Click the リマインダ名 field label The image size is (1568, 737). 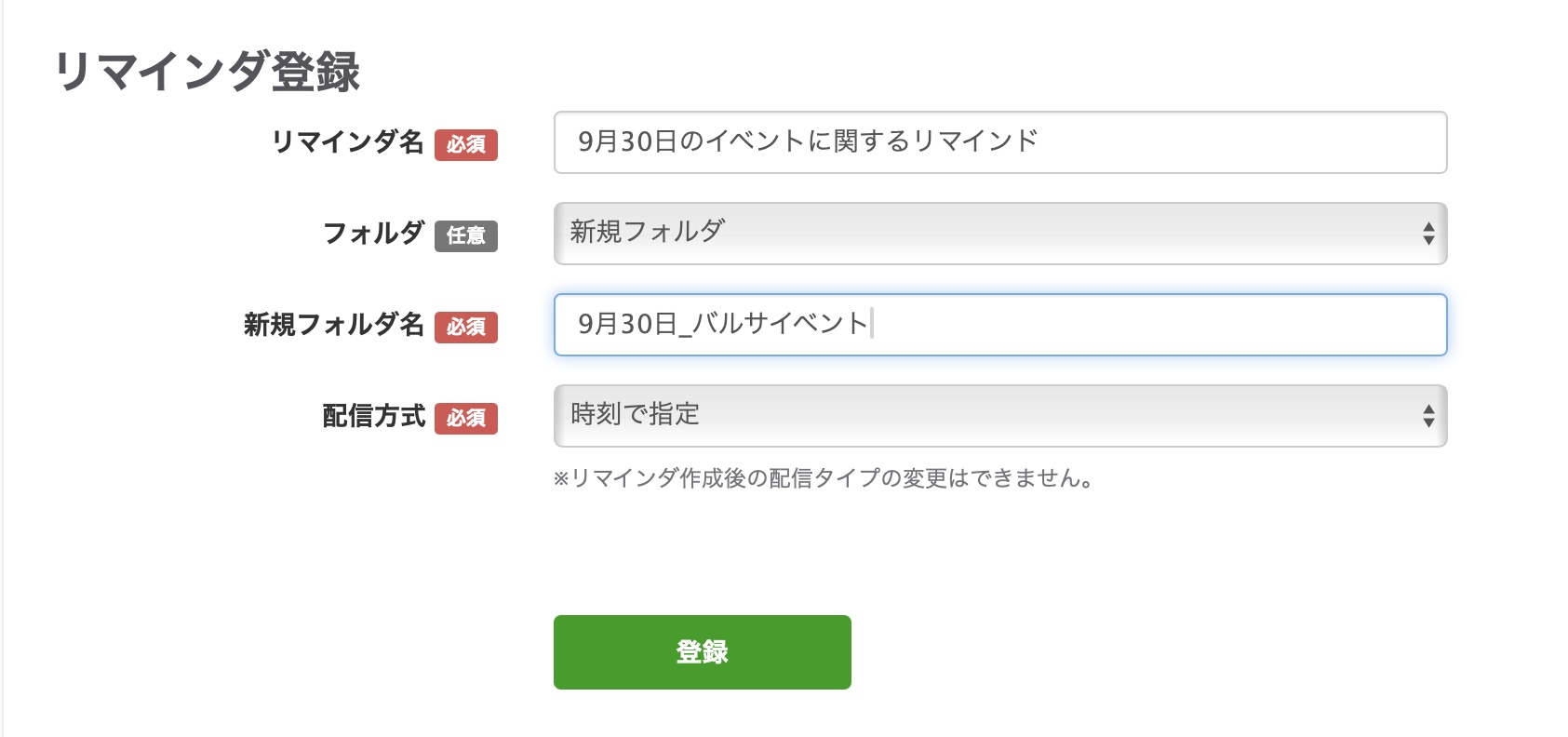tap(347, 142)
